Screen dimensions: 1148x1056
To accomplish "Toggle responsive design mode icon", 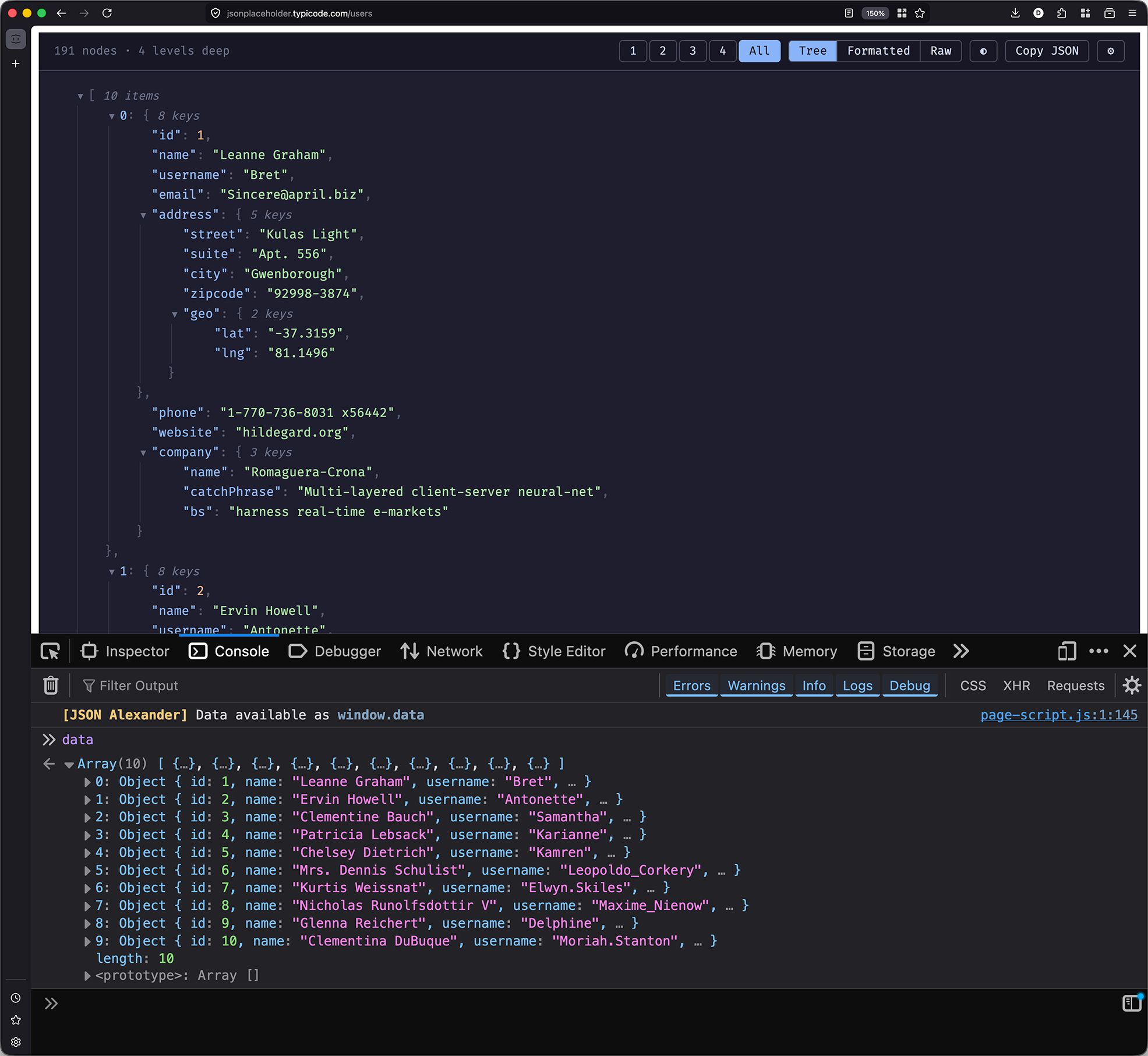I will [x=1066, y=651].
